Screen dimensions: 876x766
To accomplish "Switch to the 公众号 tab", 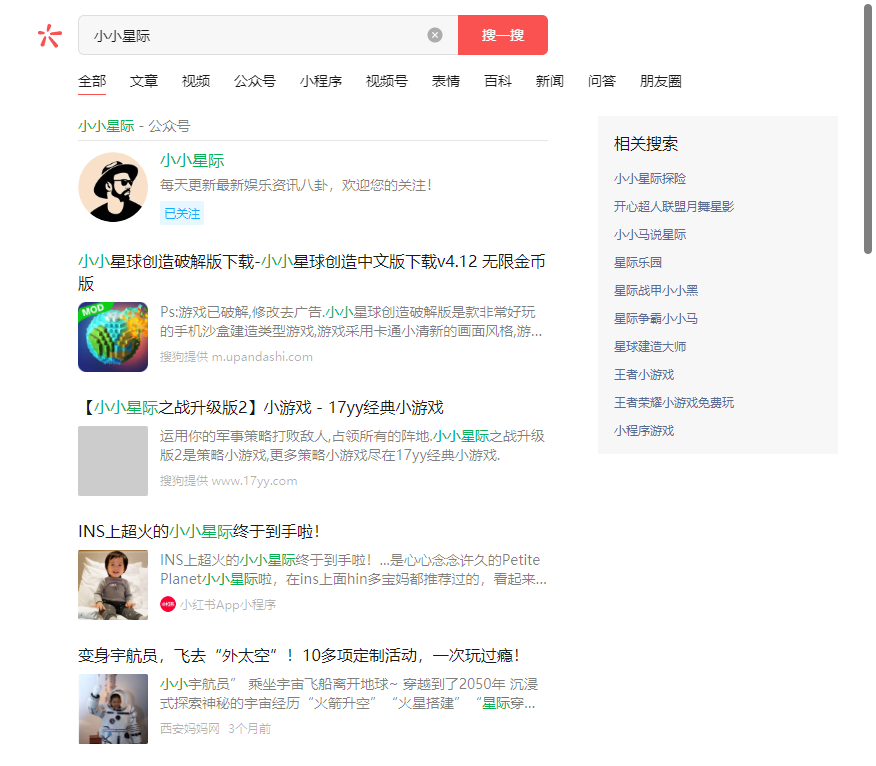I will pos(255,82).
